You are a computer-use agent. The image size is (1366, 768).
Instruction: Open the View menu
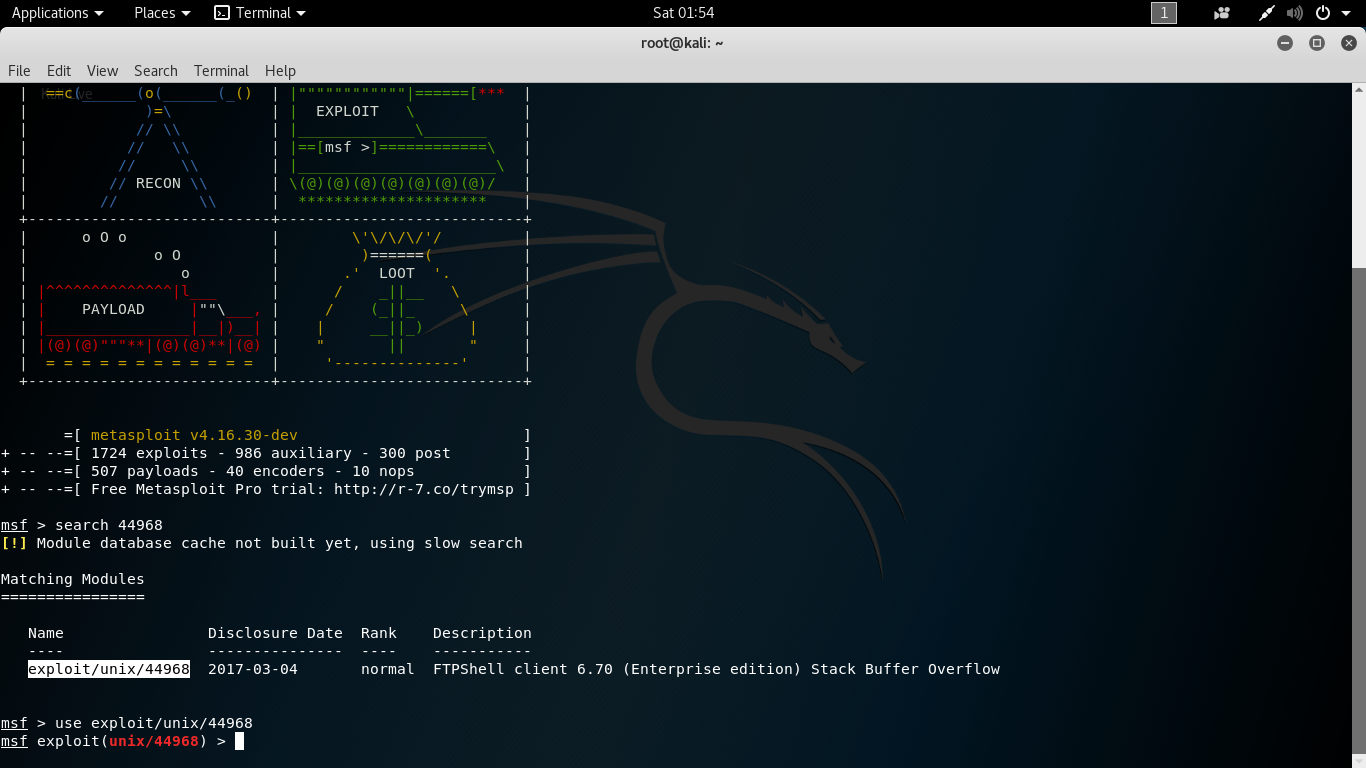[x=102, y=70]
